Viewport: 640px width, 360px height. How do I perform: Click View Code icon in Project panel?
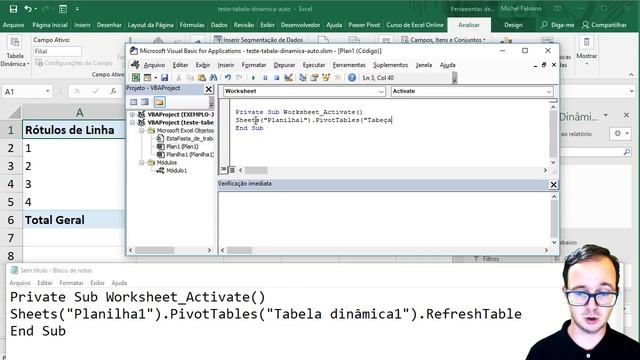click(133, 102)
